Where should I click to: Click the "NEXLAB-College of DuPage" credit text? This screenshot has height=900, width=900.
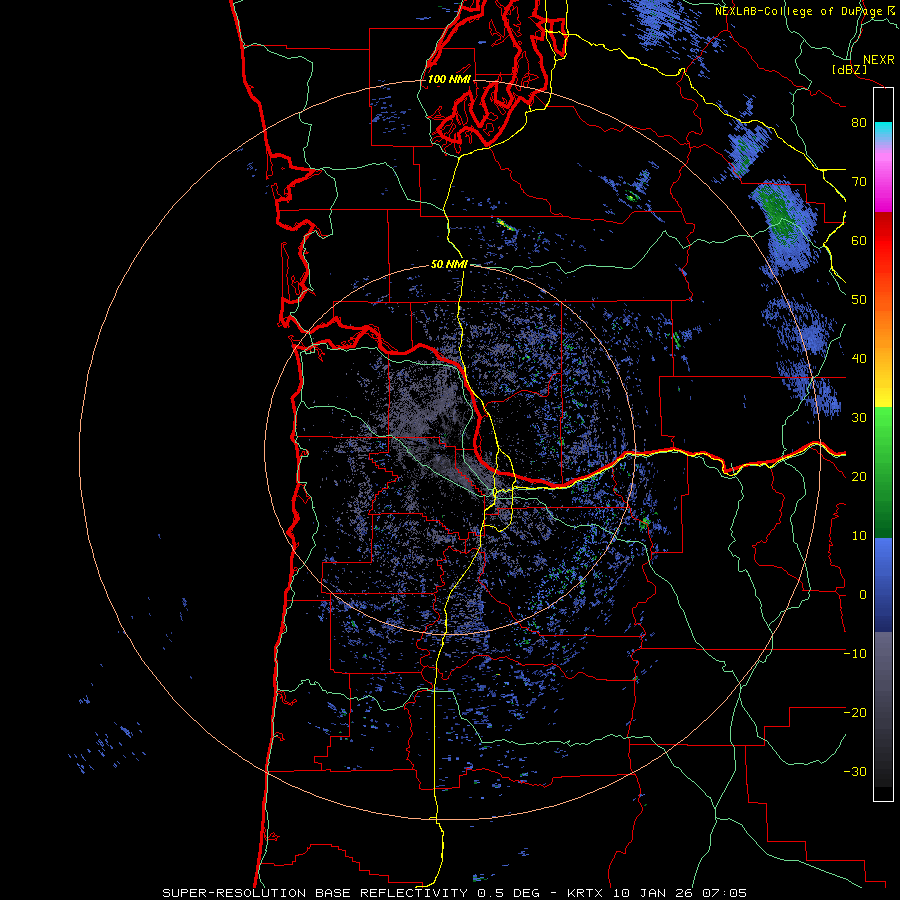pyautogui.click(x=799, y=11)
